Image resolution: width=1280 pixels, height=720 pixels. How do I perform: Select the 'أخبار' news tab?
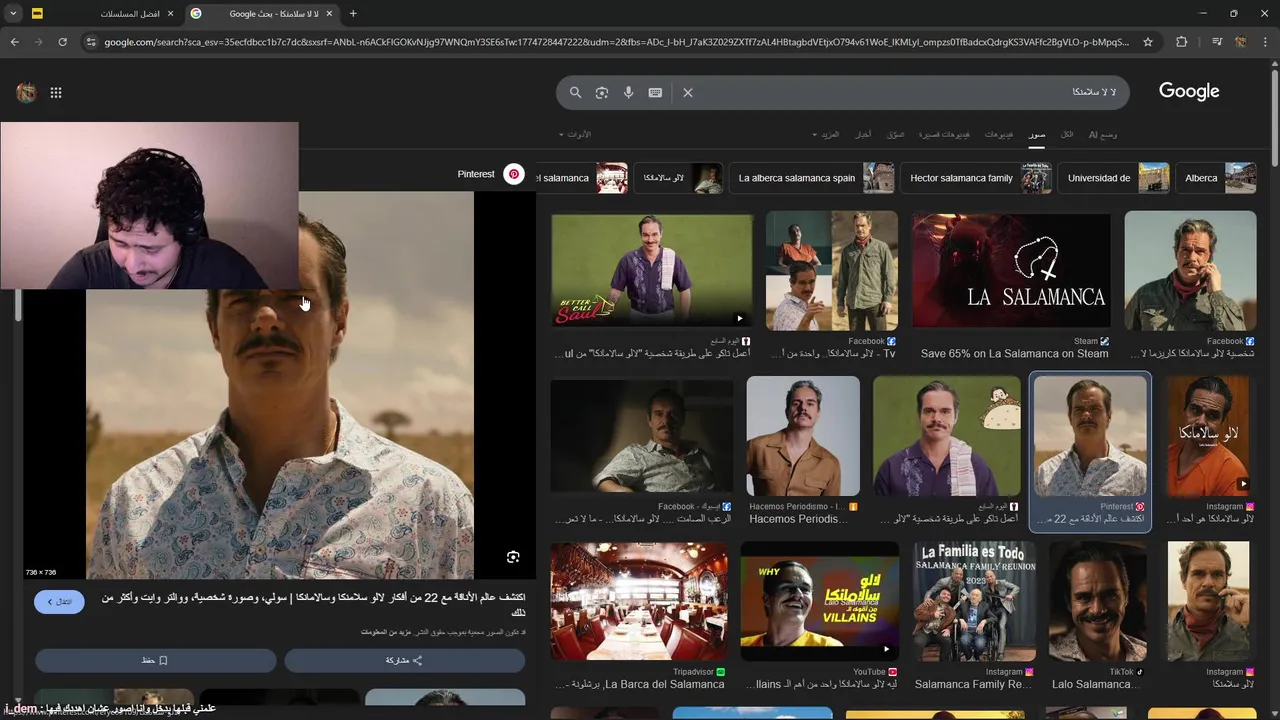(863, 134)
